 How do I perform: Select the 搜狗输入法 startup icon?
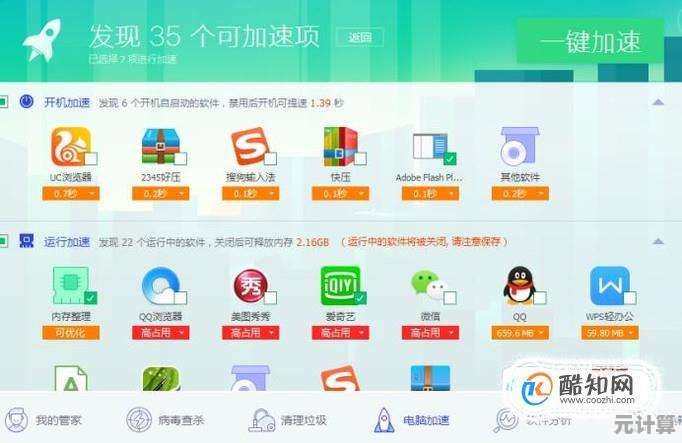point(249,147)
